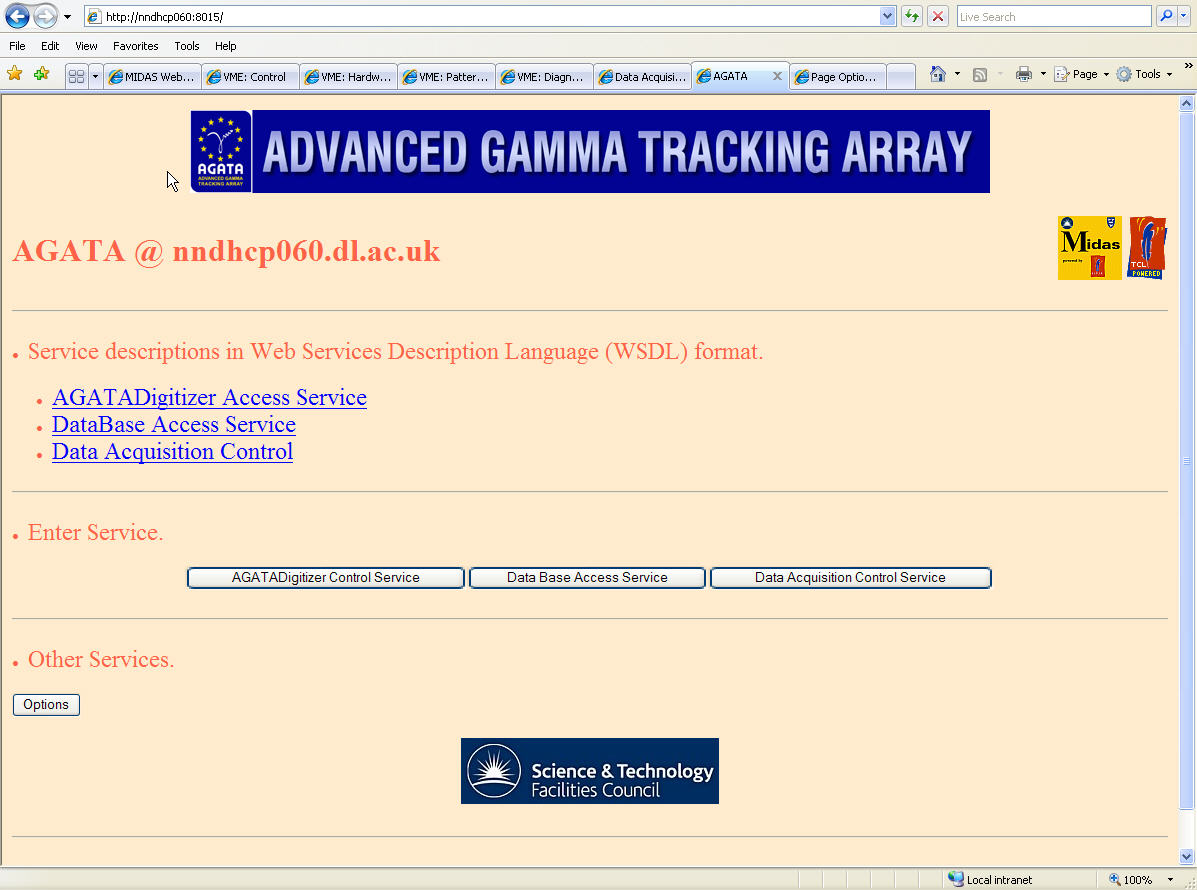Click the RSS feeds icon

coord(980,74)
